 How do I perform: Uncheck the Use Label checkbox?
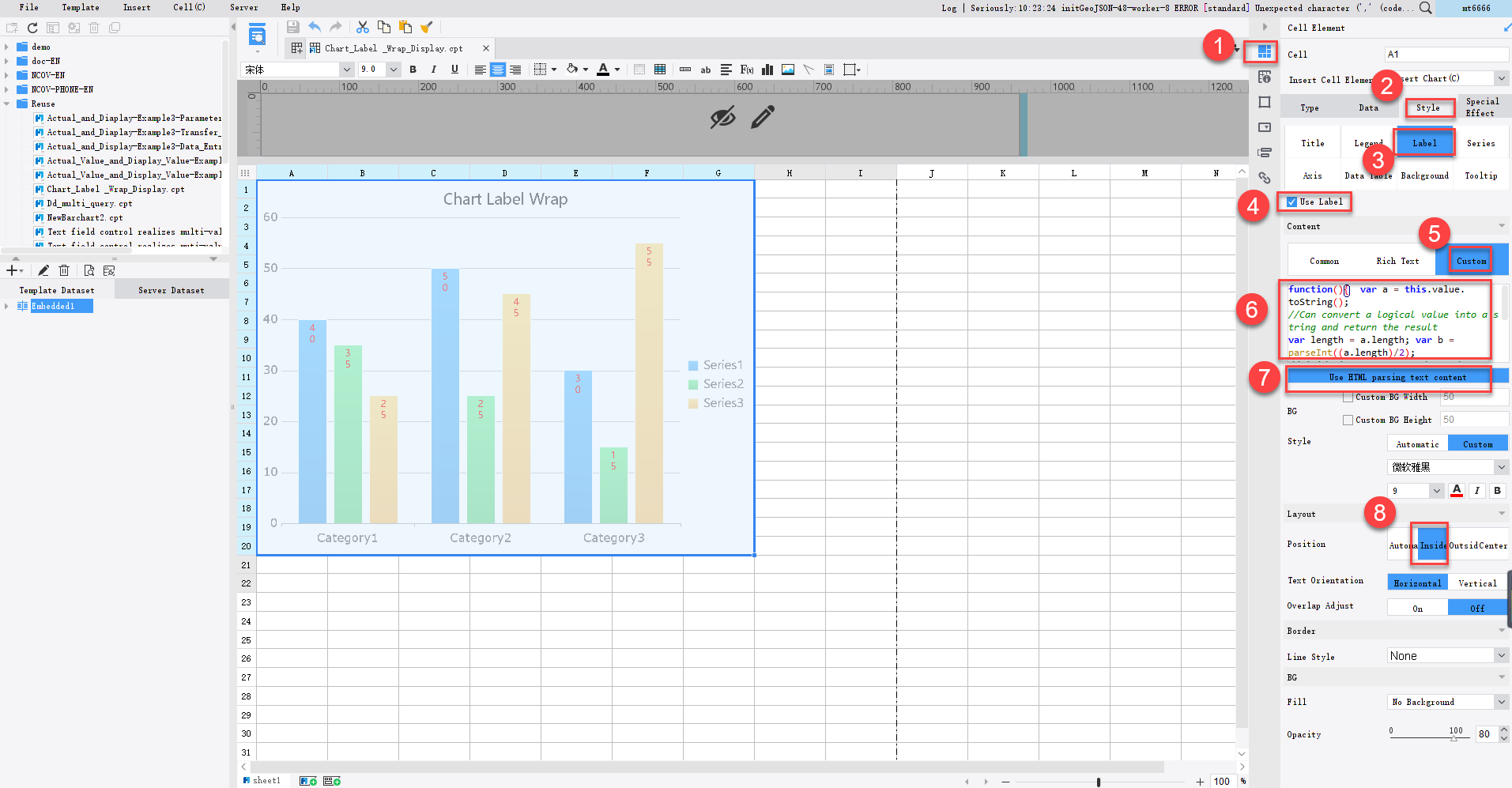pos(1293,202)
